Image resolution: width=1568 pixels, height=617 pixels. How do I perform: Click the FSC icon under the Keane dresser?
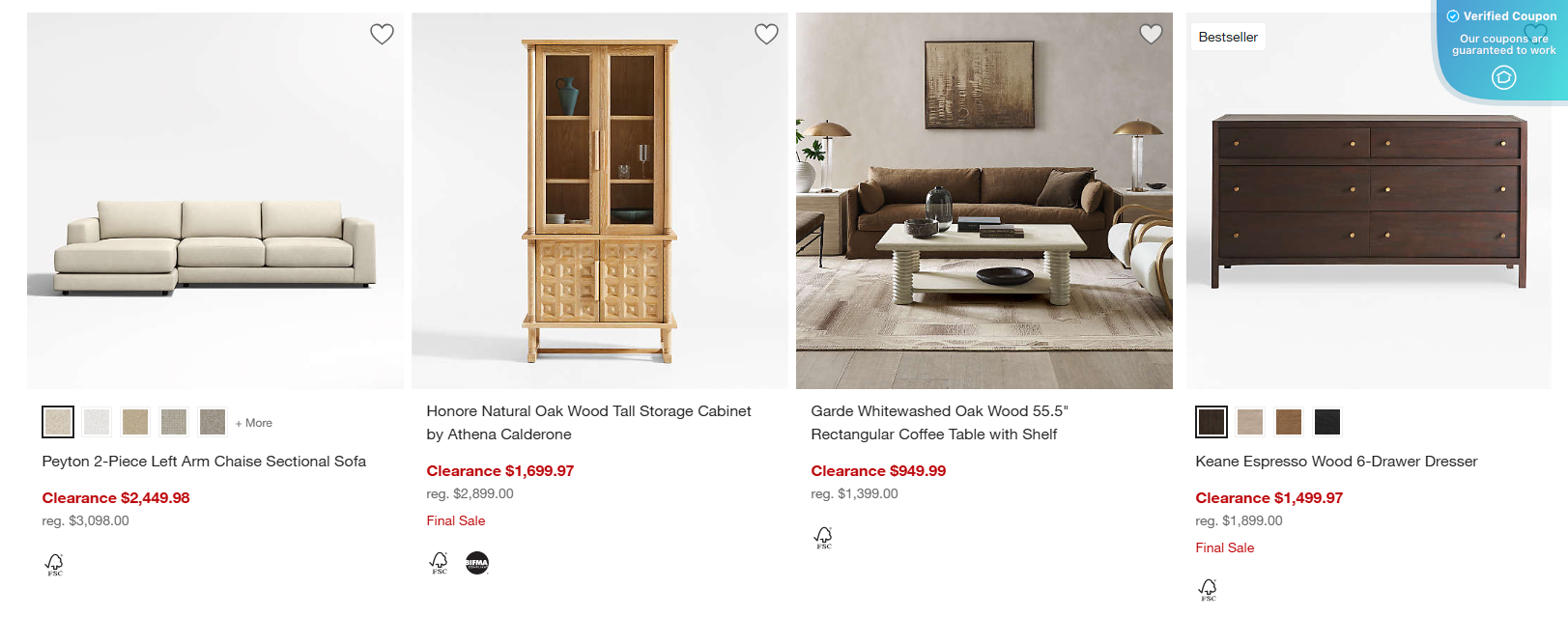[x=1209, y=589]
